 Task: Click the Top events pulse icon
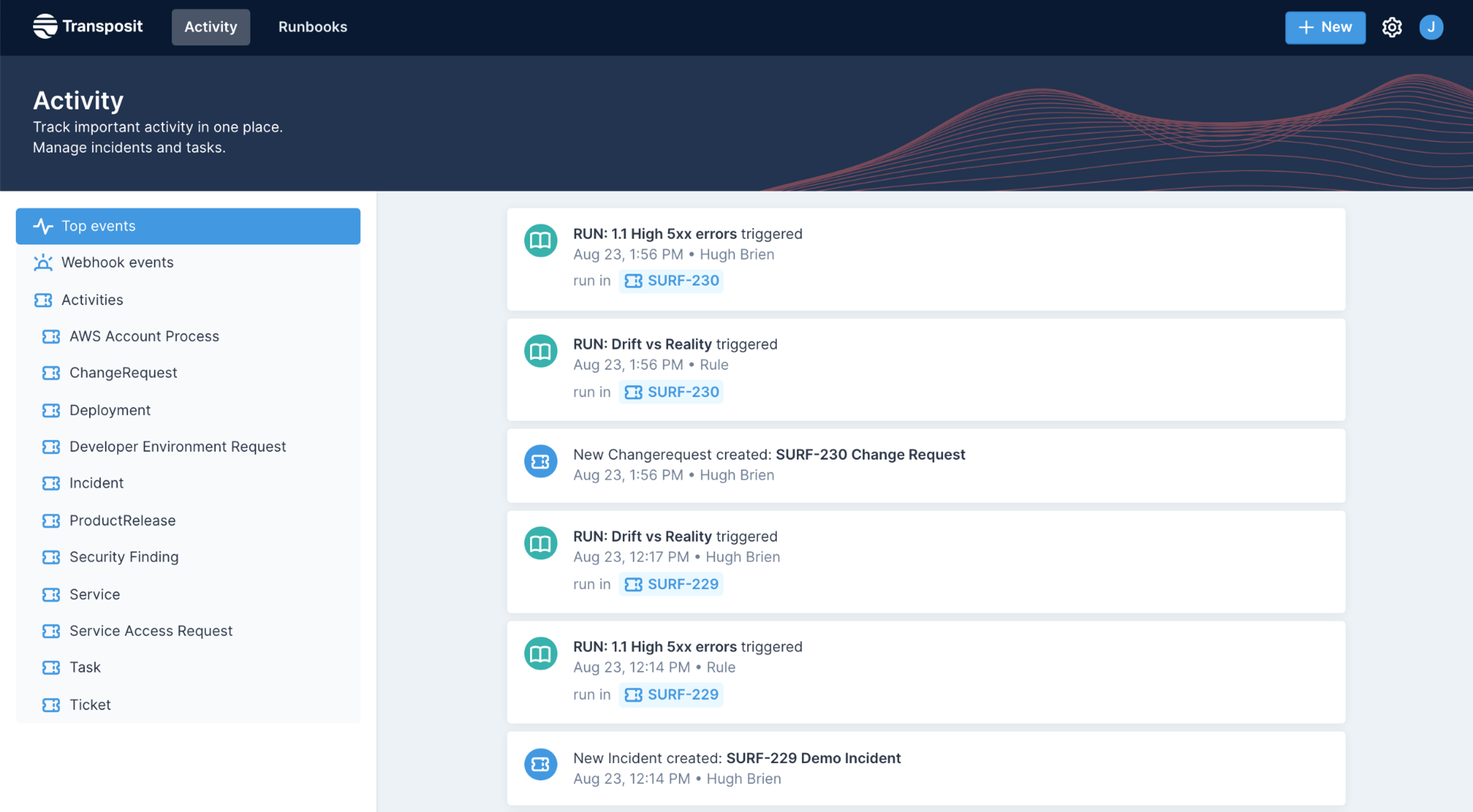click(x=43, y=226)
